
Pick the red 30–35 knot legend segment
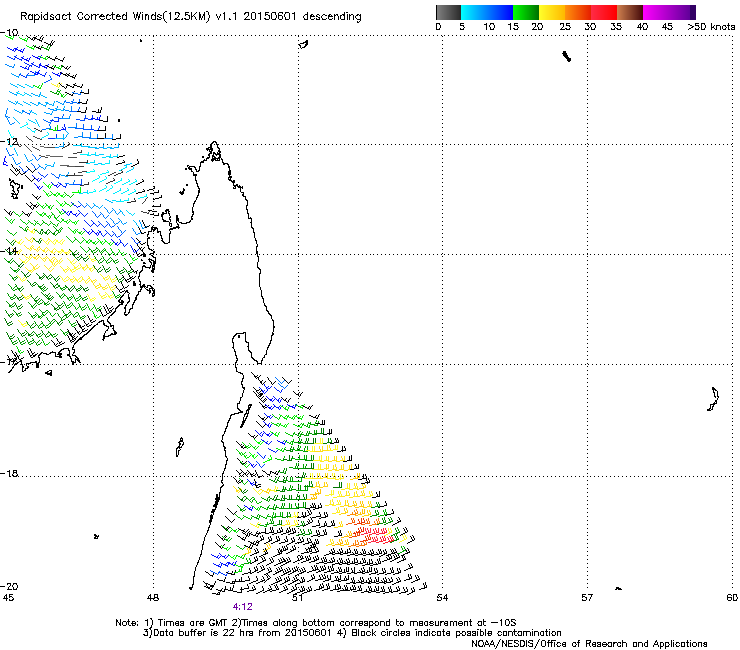604,12
